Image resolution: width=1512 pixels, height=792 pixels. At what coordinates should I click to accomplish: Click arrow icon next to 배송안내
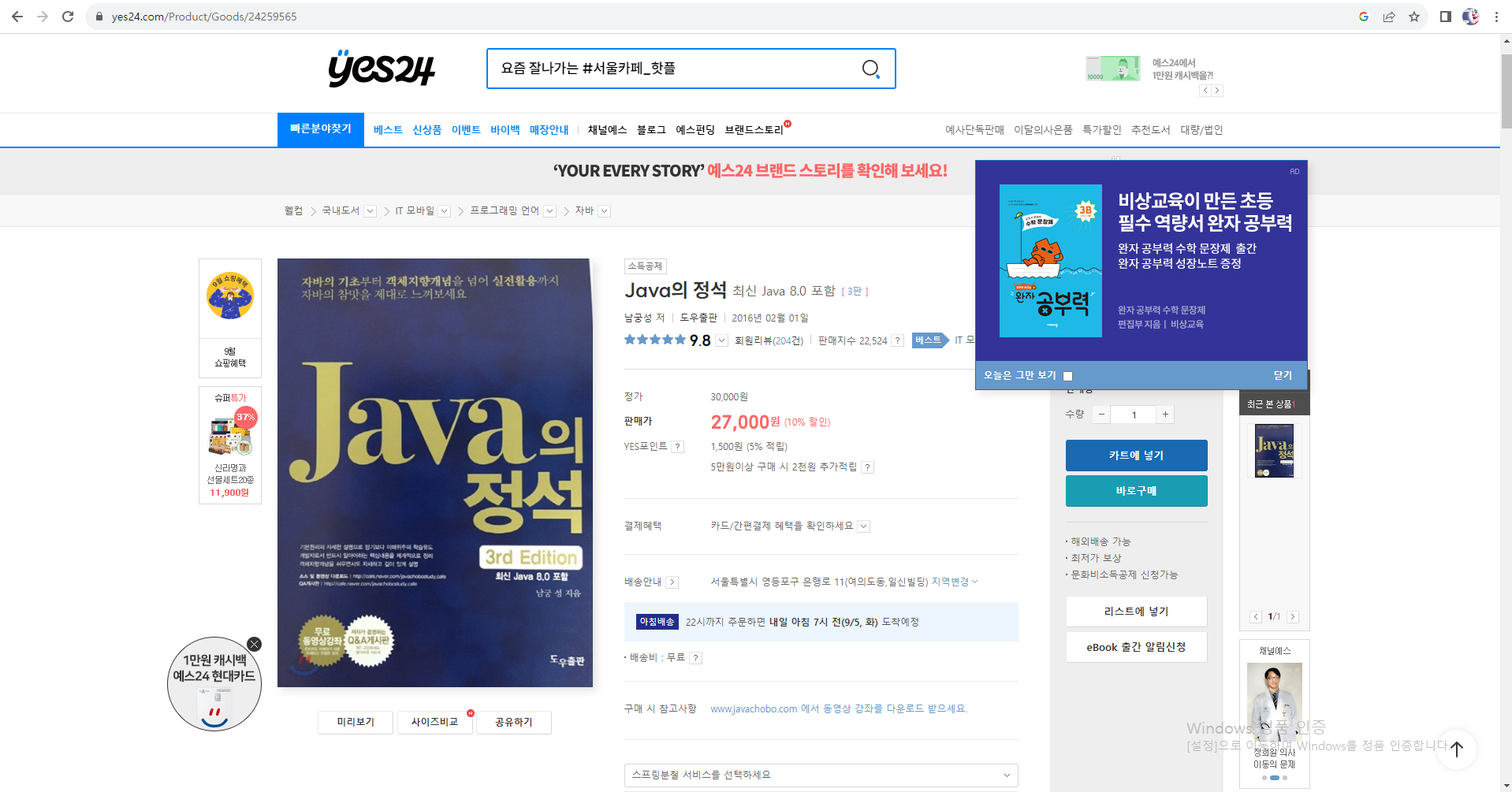672,582
